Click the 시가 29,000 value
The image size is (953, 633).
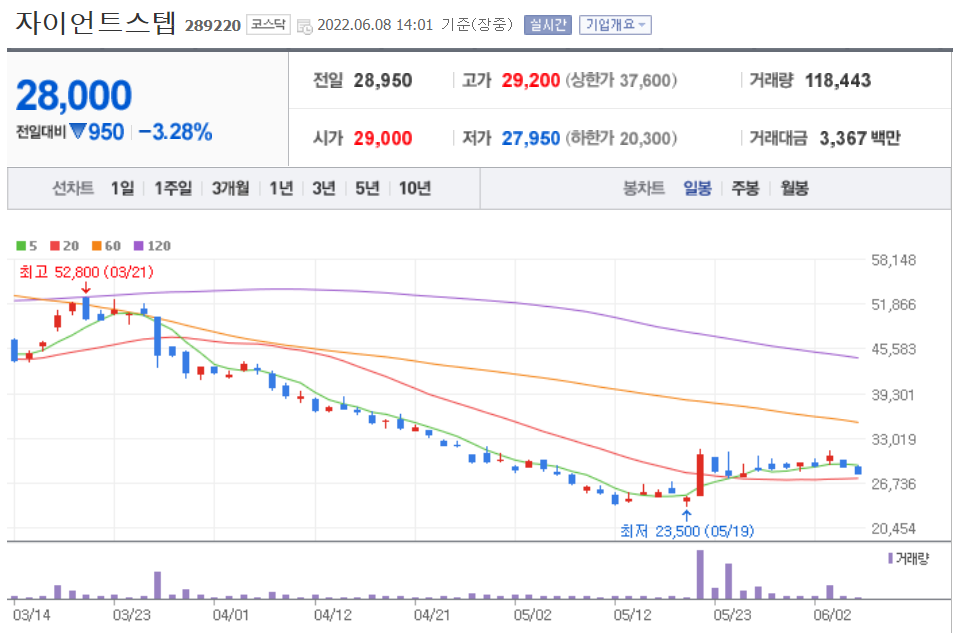pos(383,138)
